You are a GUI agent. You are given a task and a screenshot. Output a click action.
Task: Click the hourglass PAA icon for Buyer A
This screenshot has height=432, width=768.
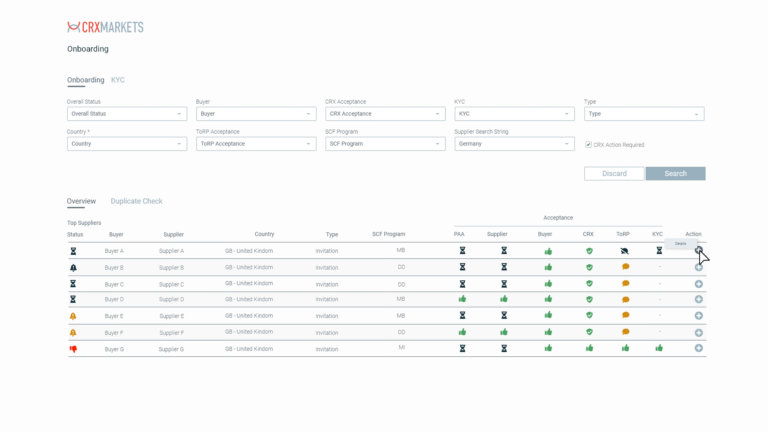[462, 251]
